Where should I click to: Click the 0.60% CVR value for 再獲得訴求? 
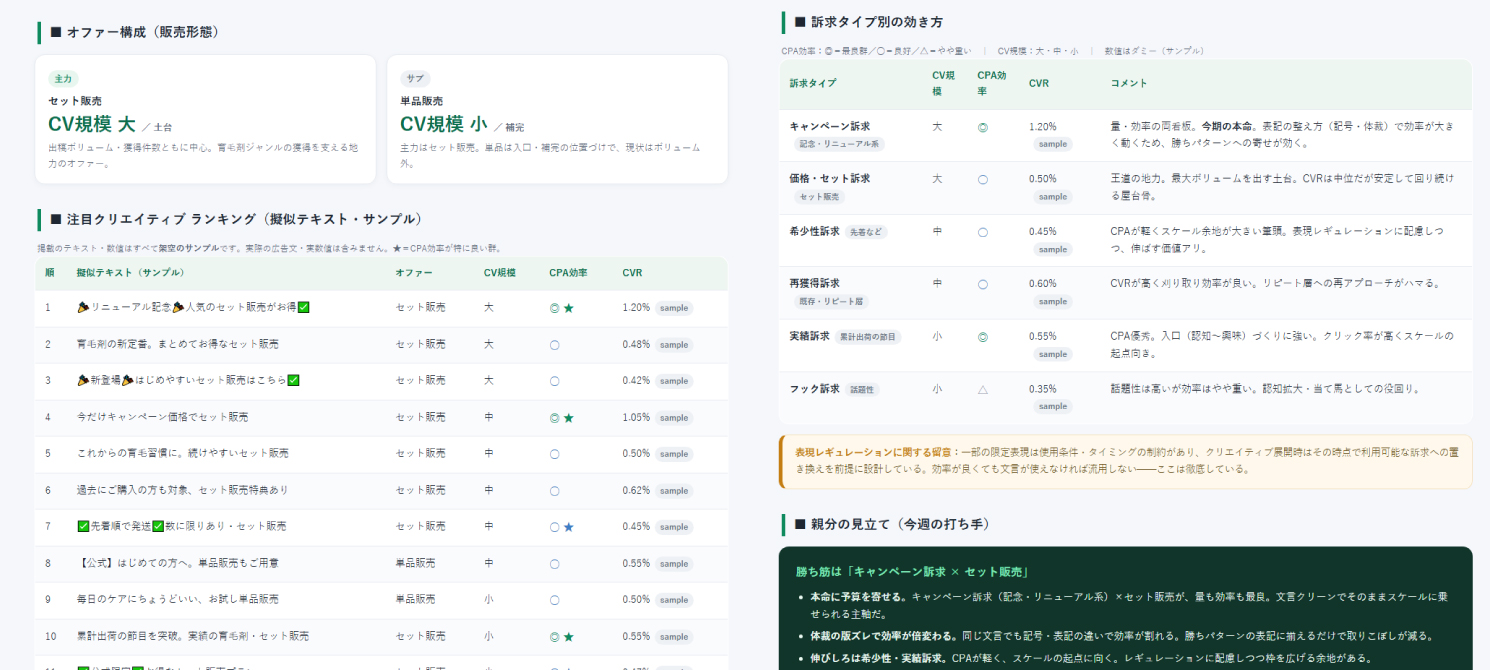[x=1043, y=284]
